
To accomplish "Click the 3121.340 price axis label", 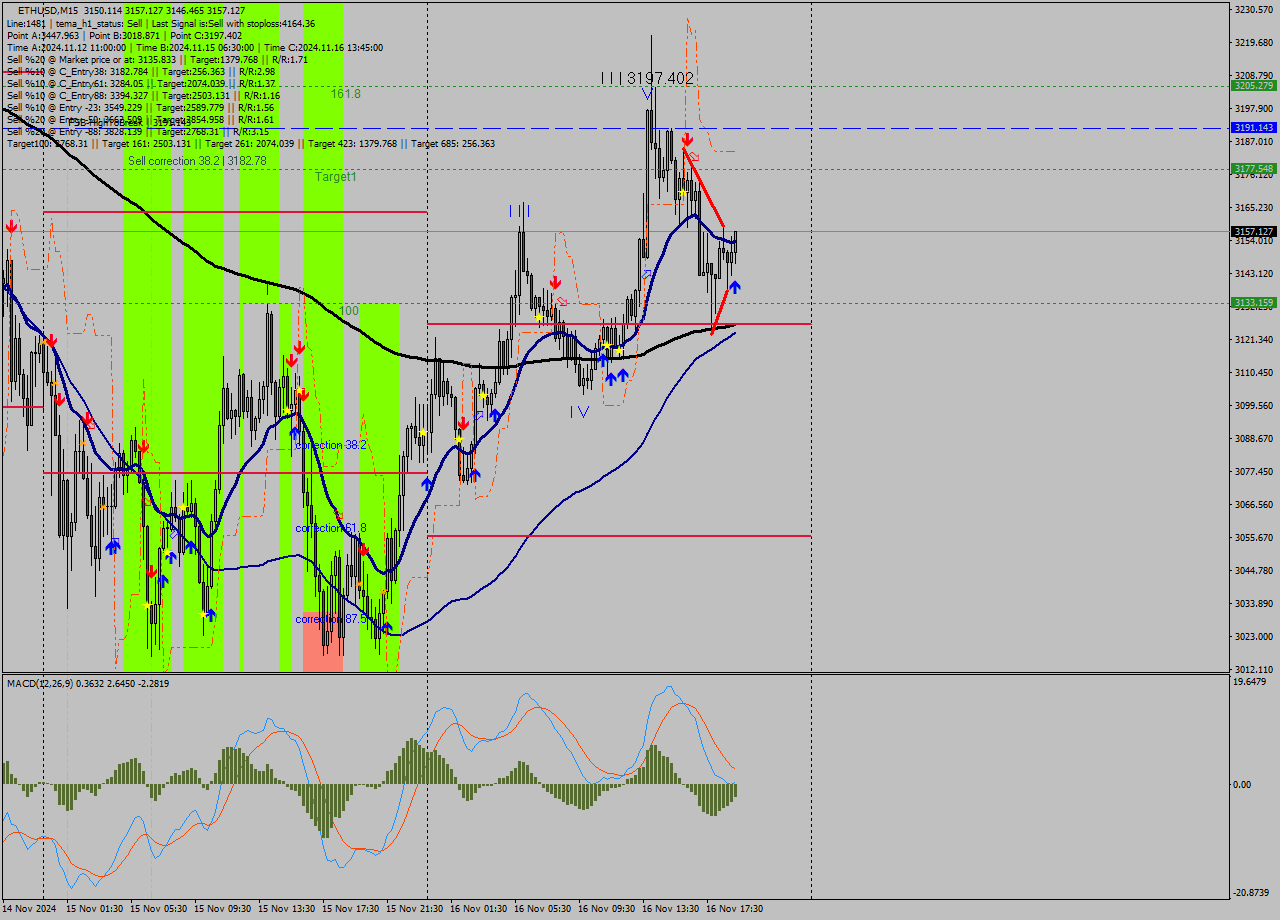I will coord(1254,339).
